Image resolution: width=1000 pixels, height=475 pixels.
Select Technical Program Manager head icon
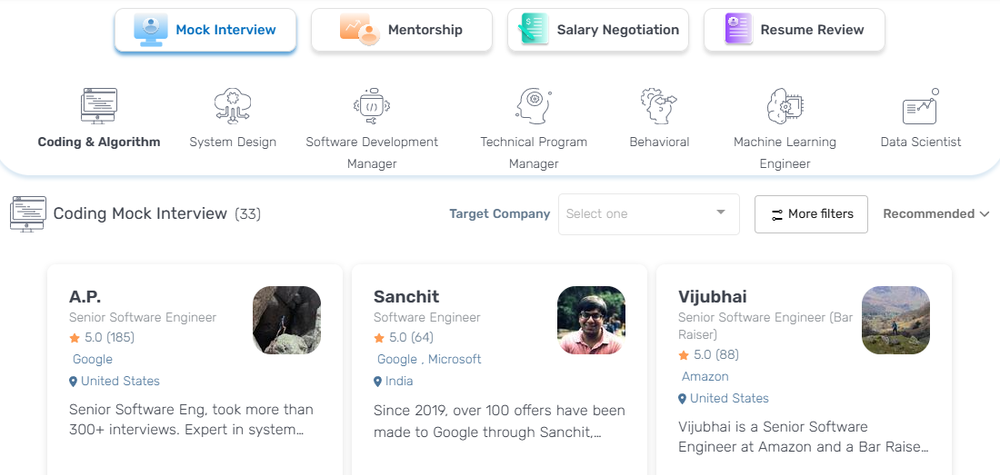533,106
